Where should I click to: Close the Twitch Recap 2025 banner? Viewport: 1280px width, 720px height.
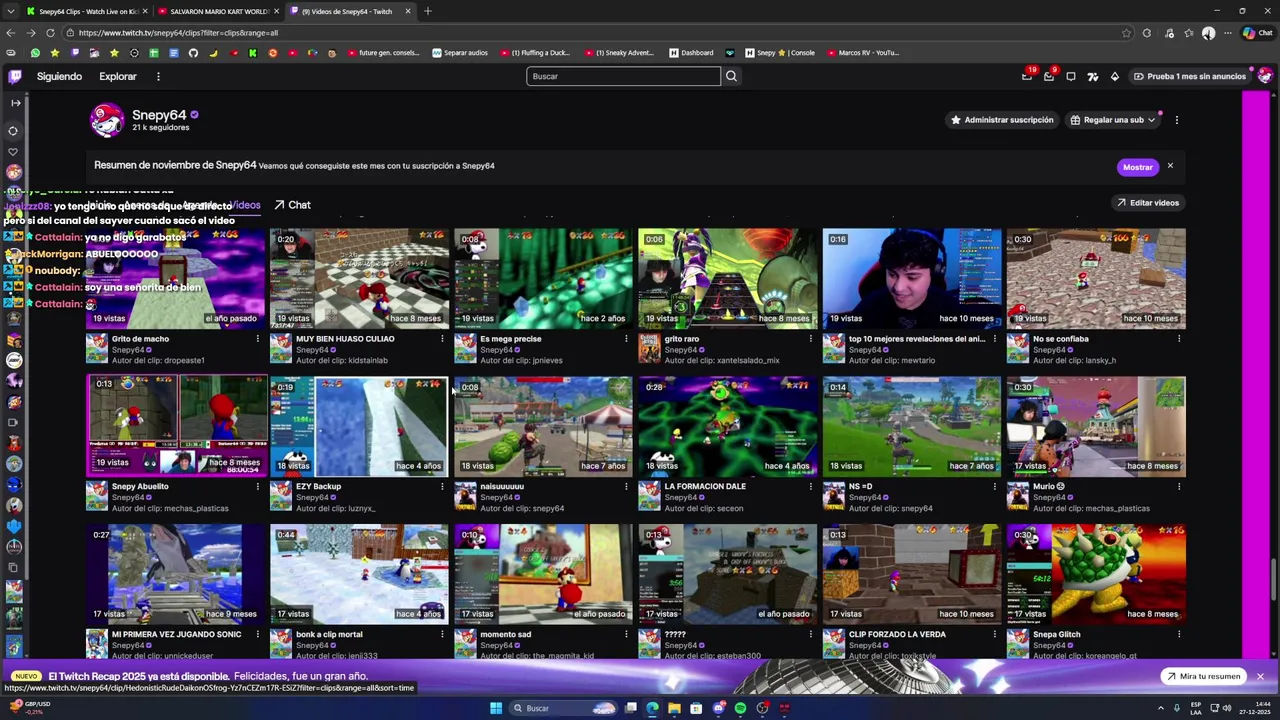pos(1260,677)
